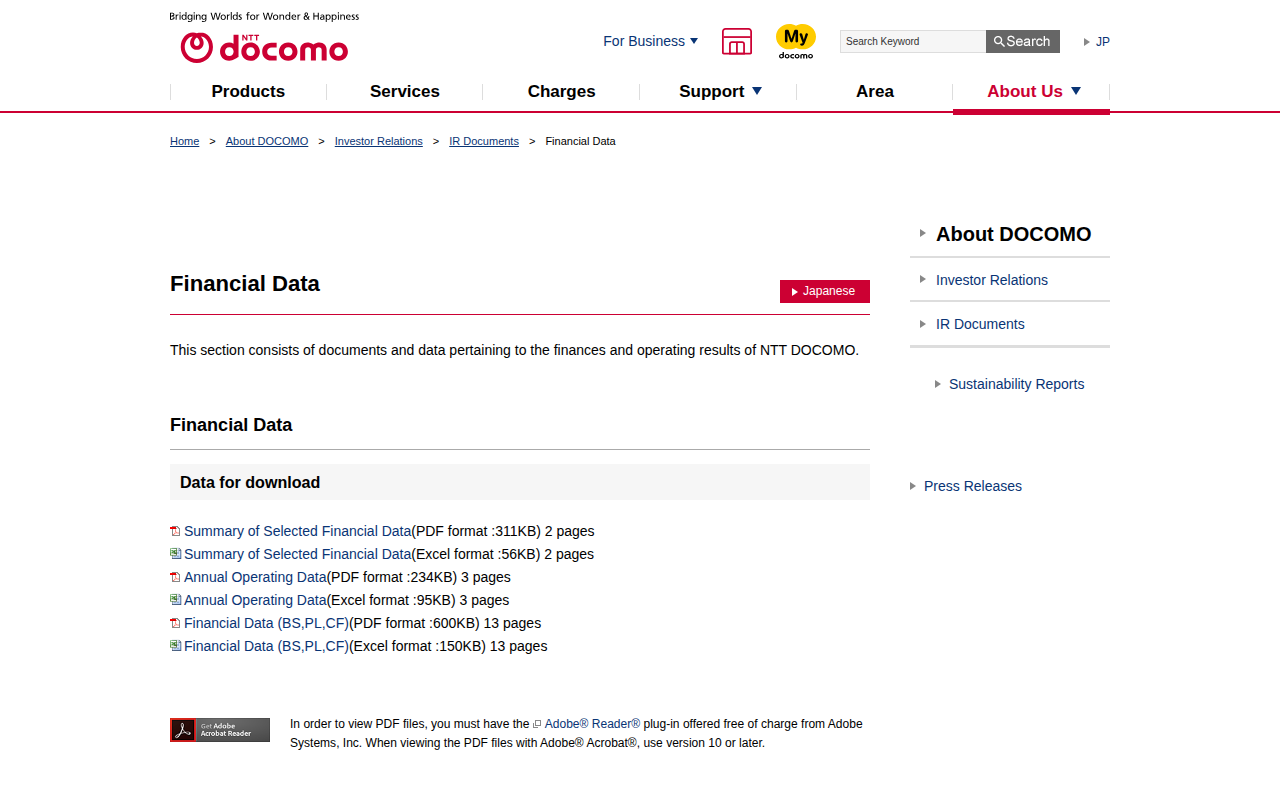Click Excel icon beside Financial Data (BS,PL,CF)
Image resolution: width=1280 pixels, height=800 pixels.
click(175, 646)
